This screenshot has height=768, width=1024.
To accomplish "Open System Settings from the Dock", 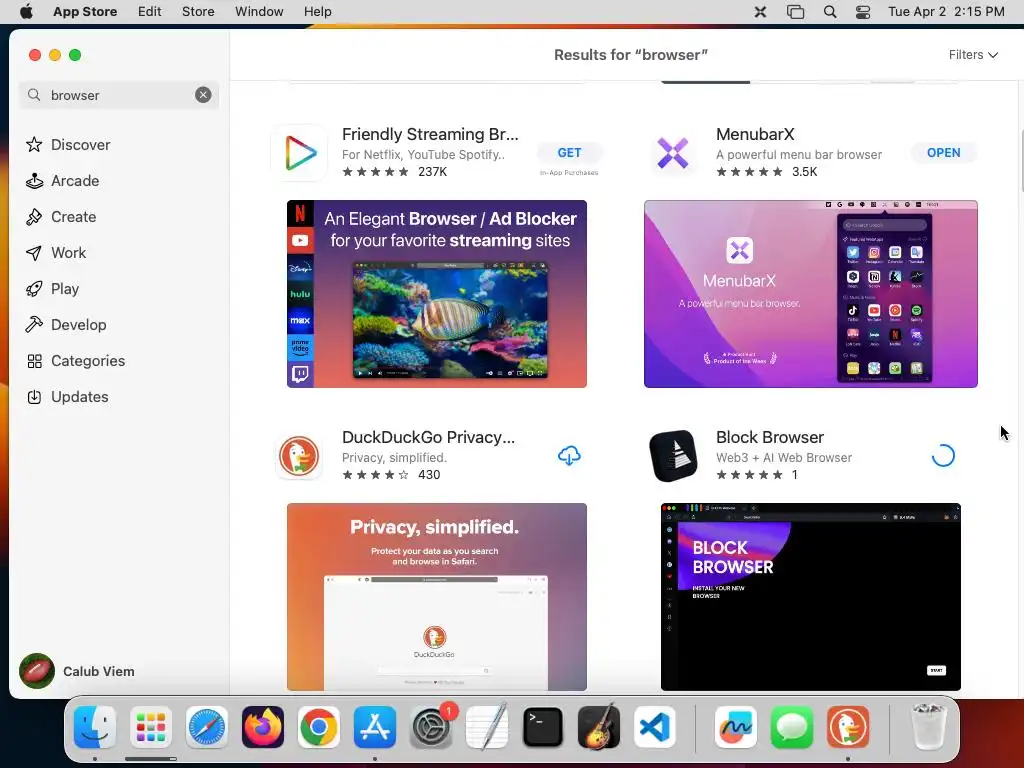I will pyautogui.click(x=431, y=728).
